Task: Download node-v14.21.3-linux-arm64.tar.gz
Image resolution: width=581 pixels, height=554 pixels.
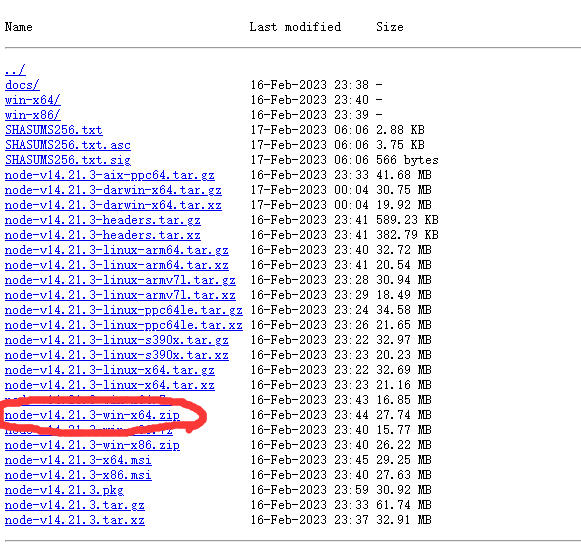Action: pyautogui.click(x=117, y=250)
